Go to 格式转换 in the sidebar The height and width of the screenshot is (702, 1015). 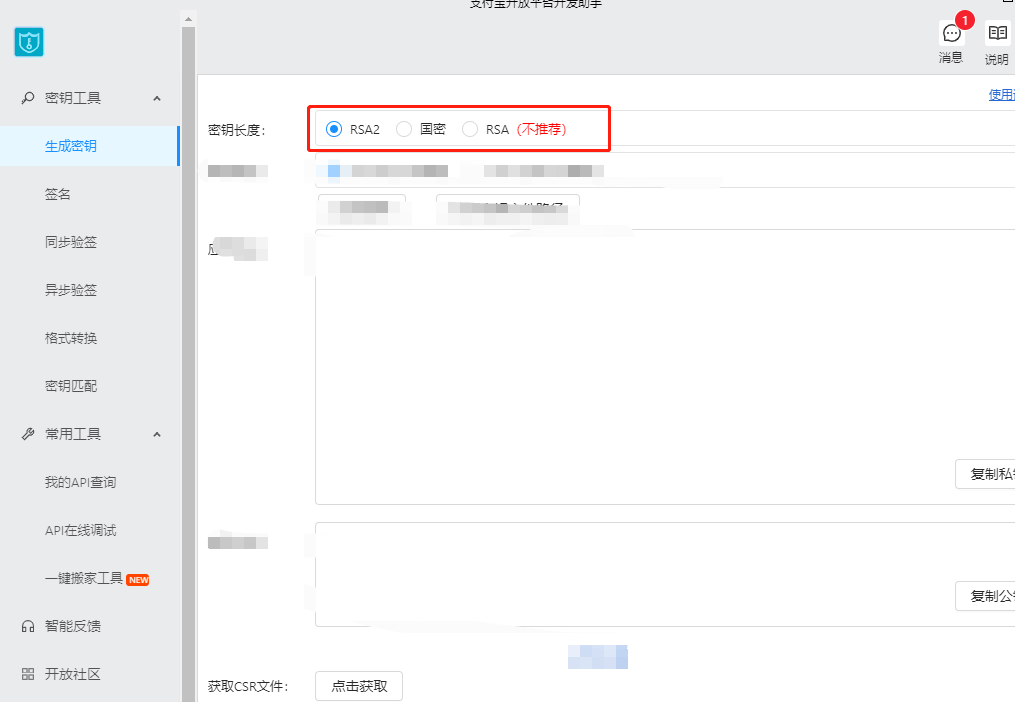pos(71,338)
